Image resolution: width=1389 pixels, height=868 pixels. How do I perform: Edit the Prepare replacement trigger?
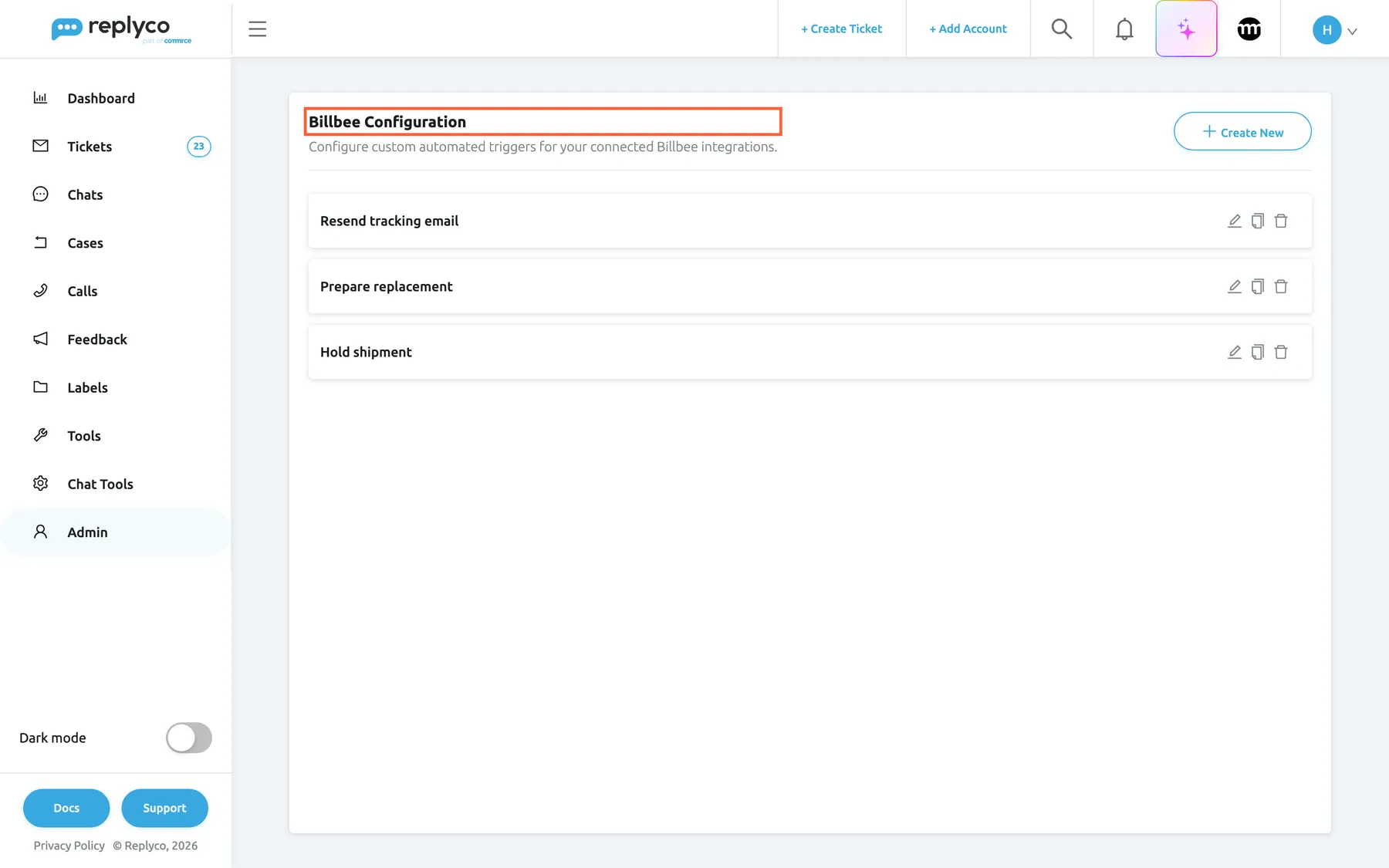(1235, 287)
